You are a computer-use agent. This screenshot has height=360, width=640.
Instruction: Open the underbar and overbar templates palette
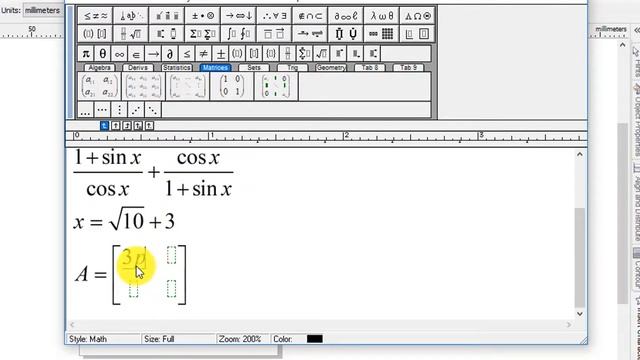click(274, 33)
